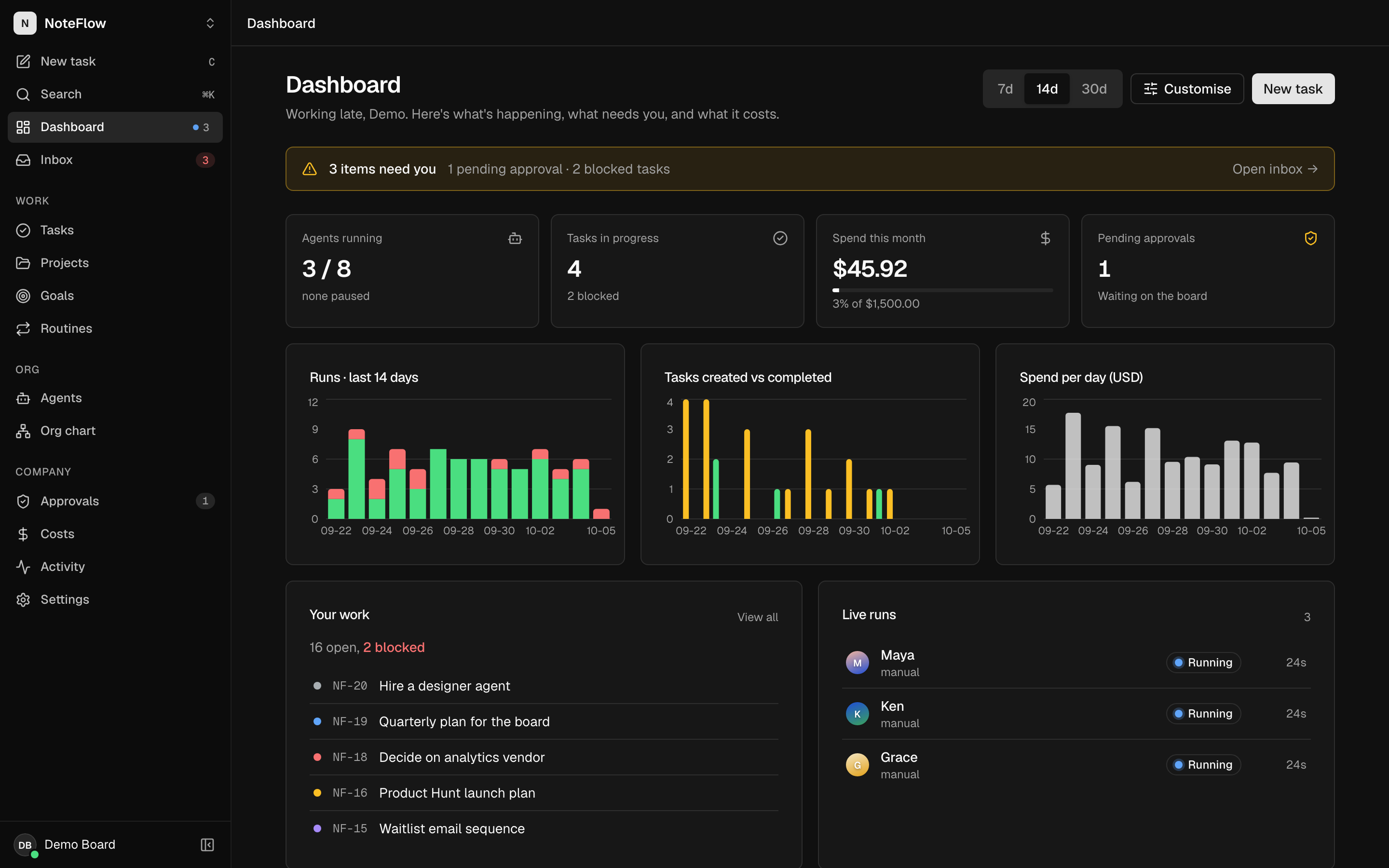Click the Running badge for Ken
Screen dimensions: 1389x868
click(1203, 714)
